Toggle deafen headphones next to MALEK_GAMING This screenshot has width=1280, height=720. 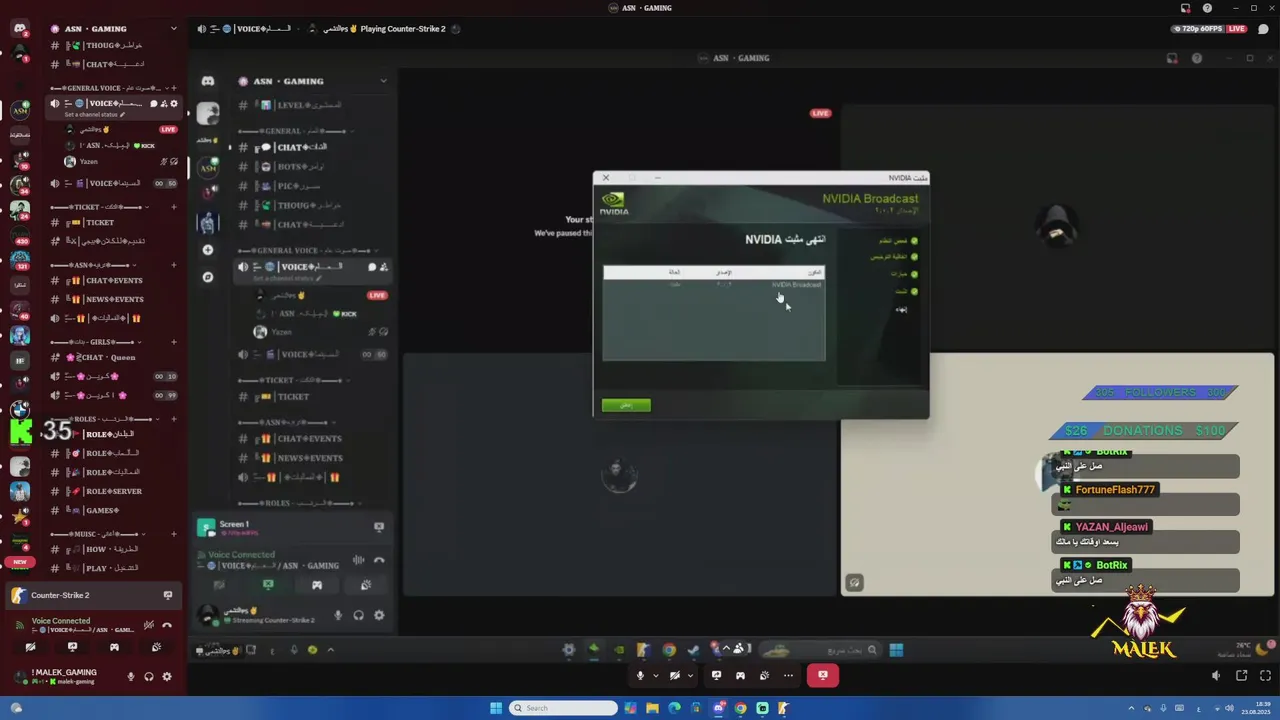[x=149, y=676]
